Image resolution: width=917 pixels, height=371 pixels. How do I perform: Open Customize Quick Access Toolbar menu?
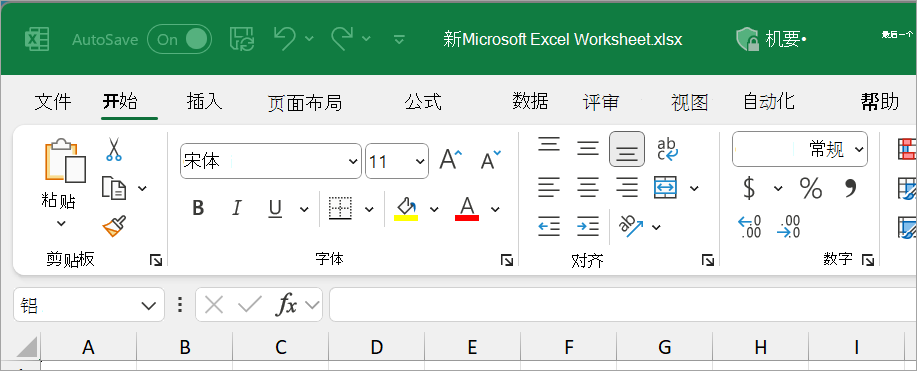tap(399, 39)
